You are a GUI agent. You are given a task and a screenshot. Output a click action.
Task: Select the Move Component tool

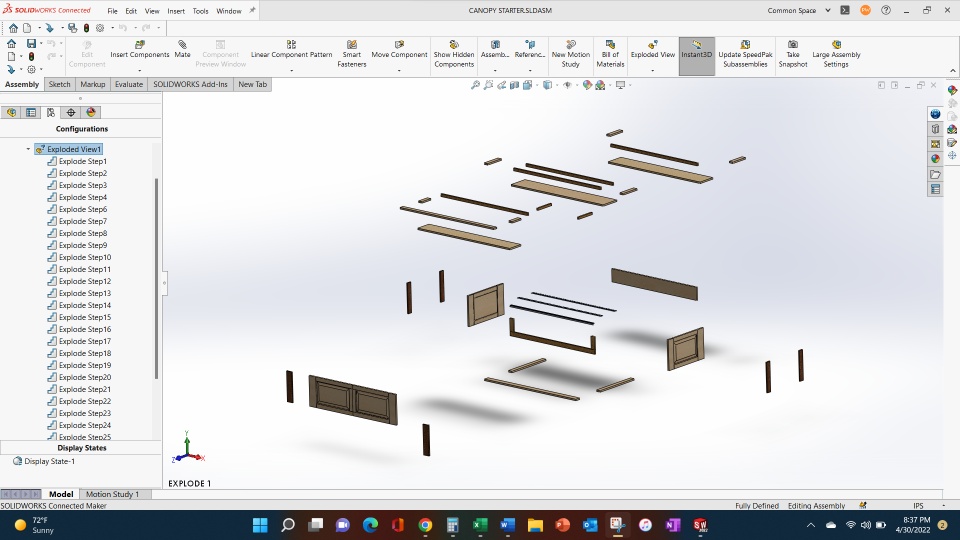coord(399,50)
